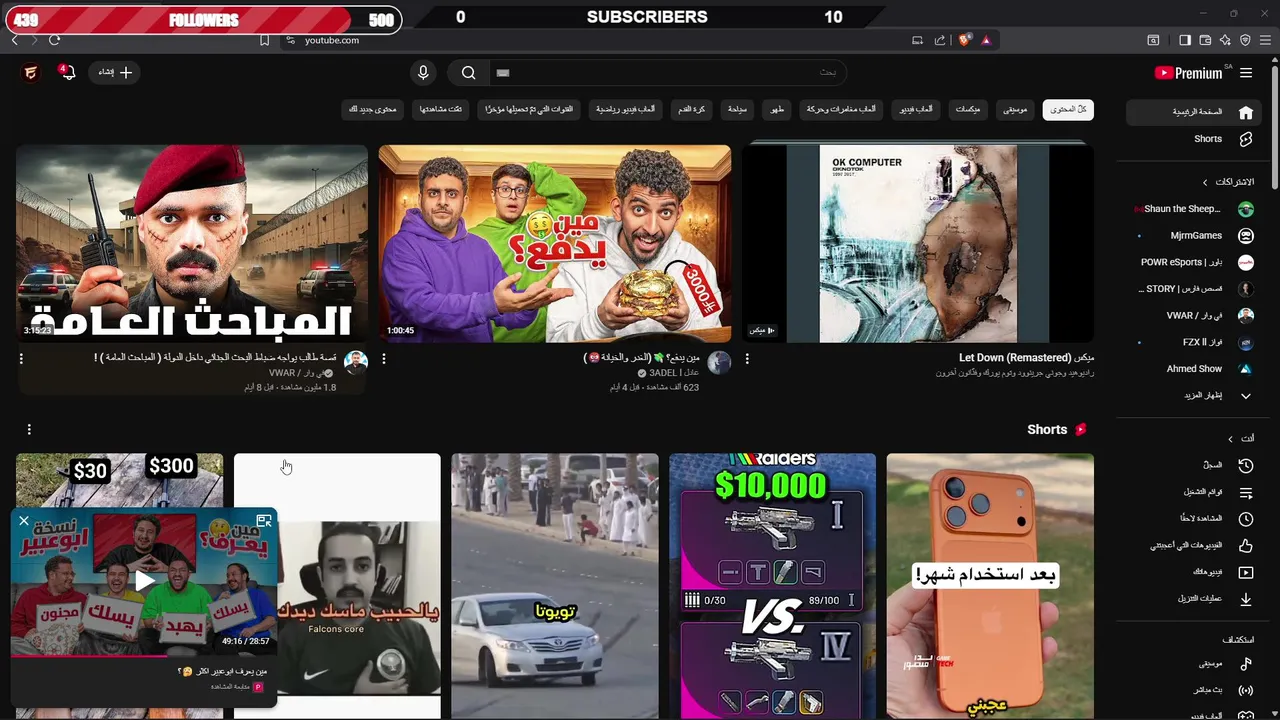
Task: Open the Brave VPN shield icon
Action: pos(1245,40)
